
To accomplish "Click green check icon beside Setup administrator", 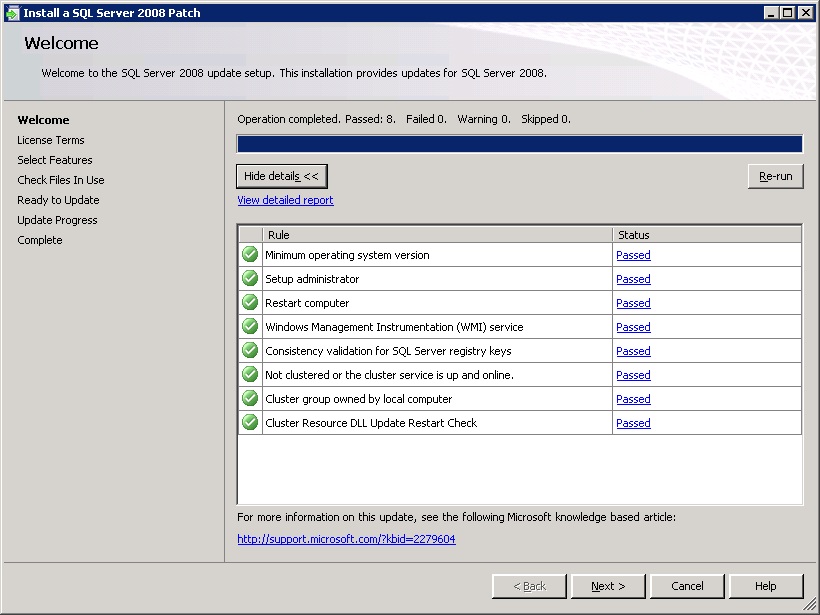I will tap(250, 279).
